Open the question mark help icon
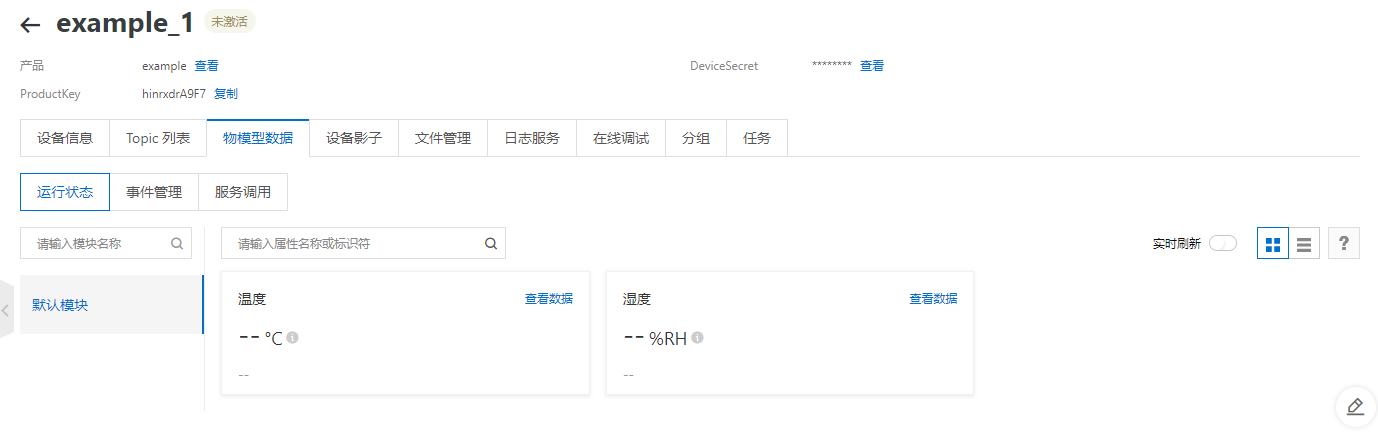The image size is (1378, 435). pyautogui.click(x=1344, y=244)
